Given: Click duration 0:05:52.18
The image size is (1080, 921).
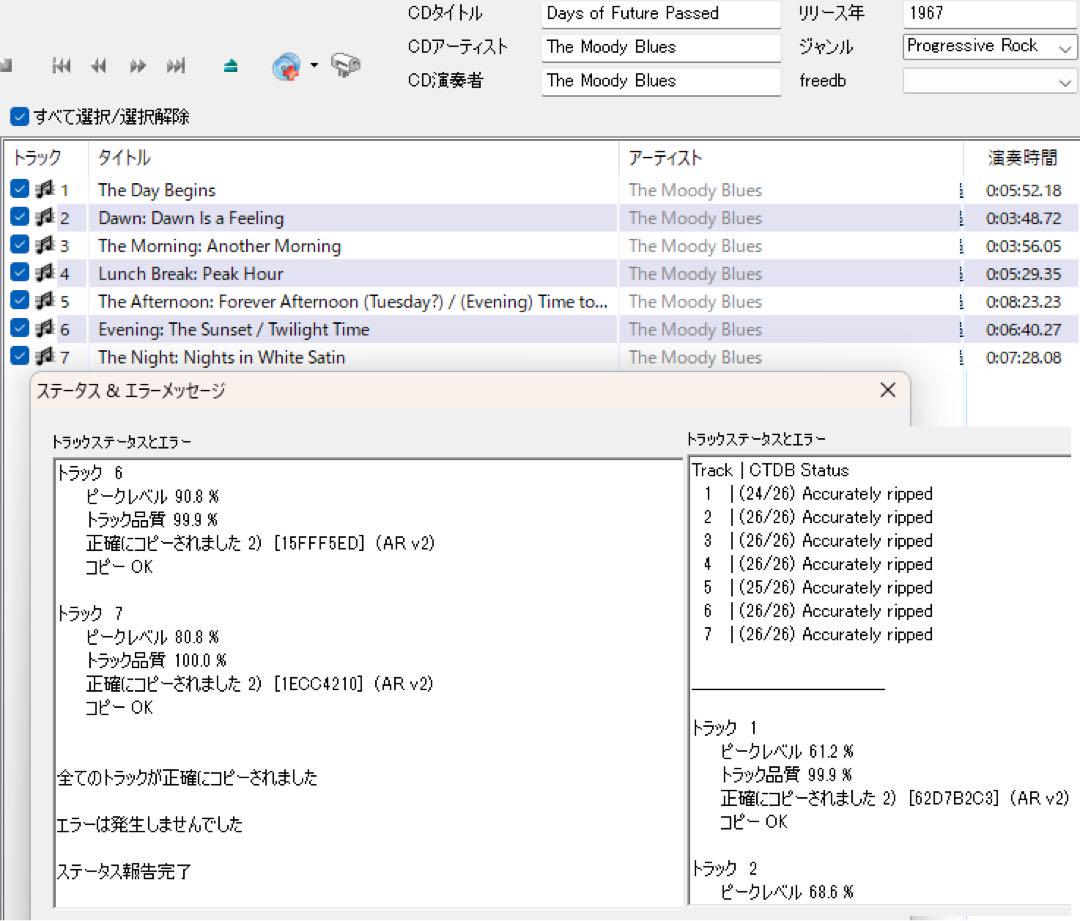Looking at the screenshot, I should pos(1023,190).
